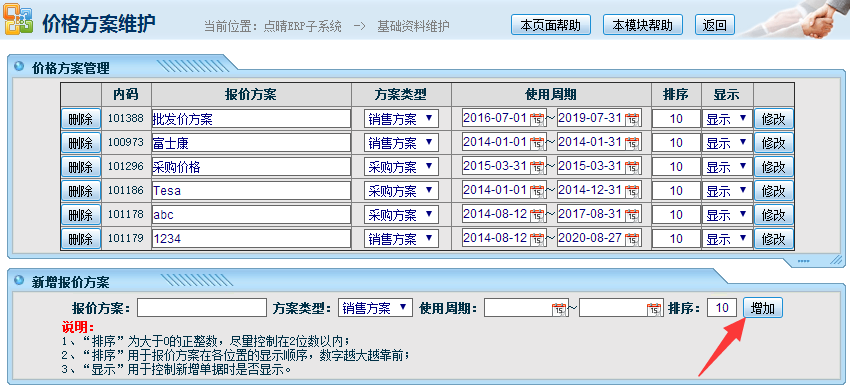Open 本模块帮助 help

pyautogui.click(x=643, y=25)
